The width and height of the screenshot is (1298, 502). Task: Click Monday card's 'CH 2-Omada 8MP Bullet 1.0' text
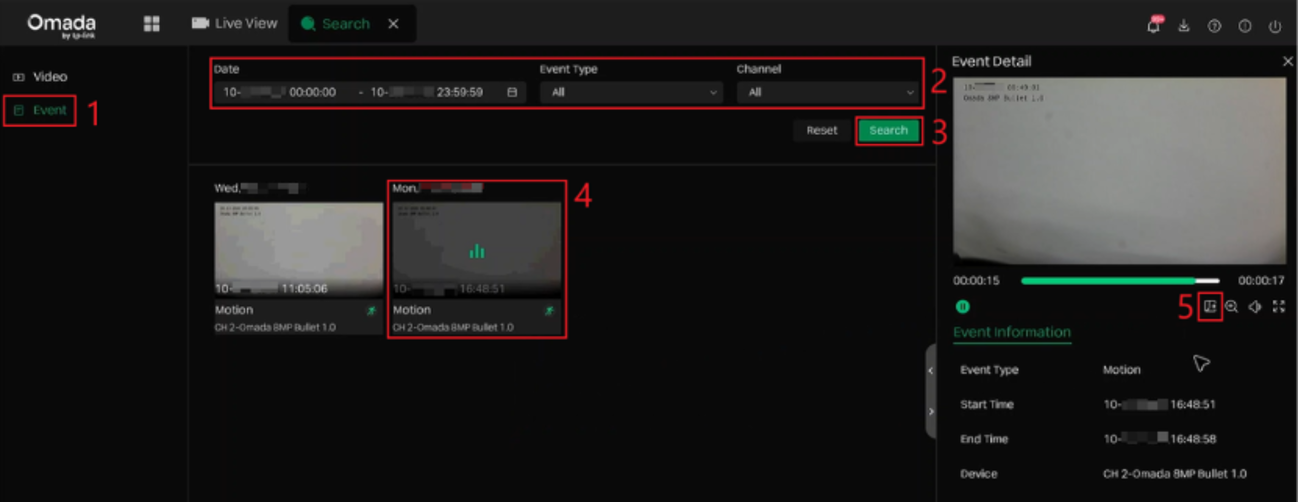coord(453,327)
